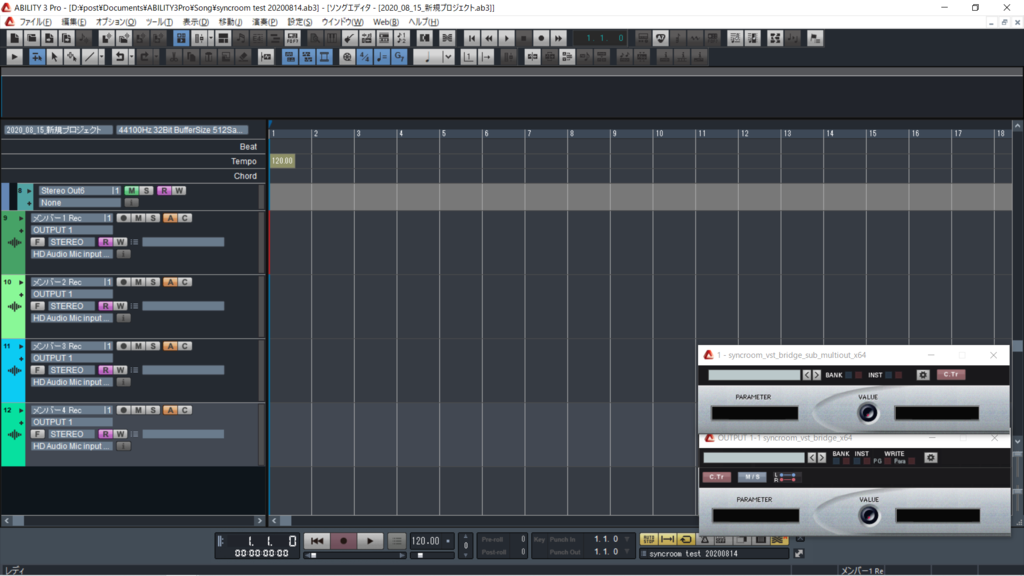
Task: Click the save file toolbar icon
Action: pos(49,39)
